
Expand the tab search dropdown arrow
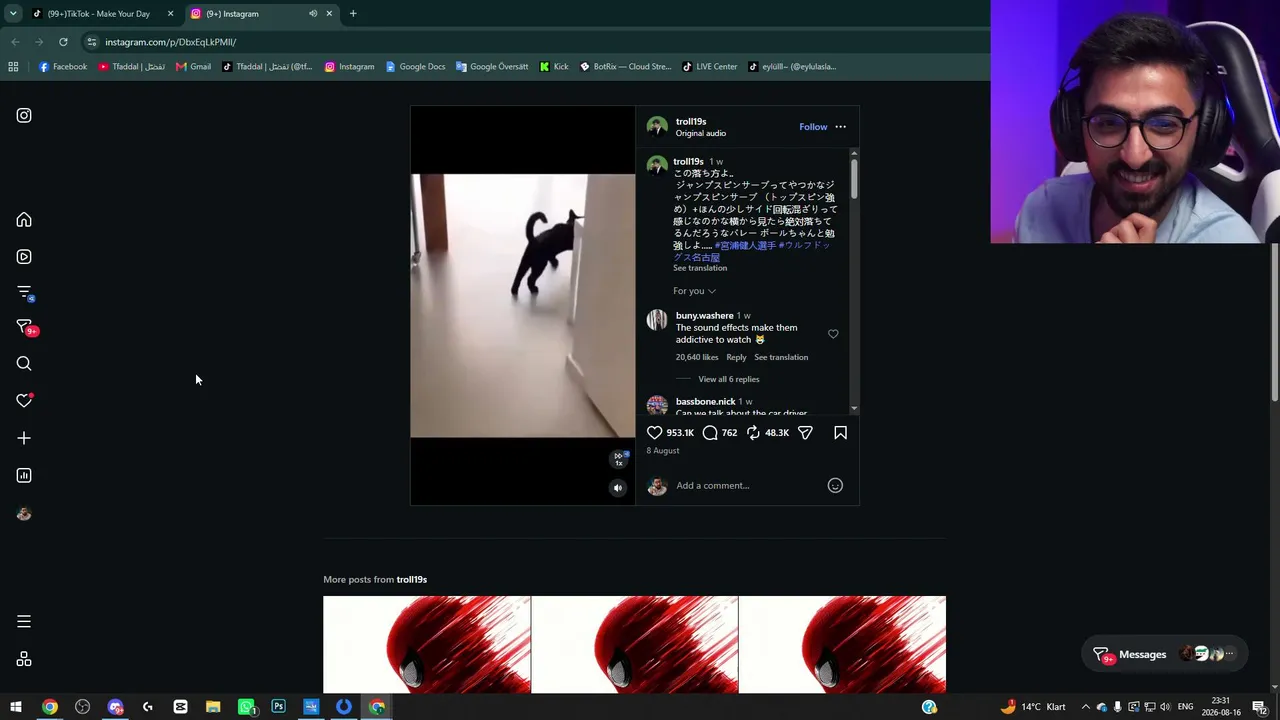pos(13,14)
